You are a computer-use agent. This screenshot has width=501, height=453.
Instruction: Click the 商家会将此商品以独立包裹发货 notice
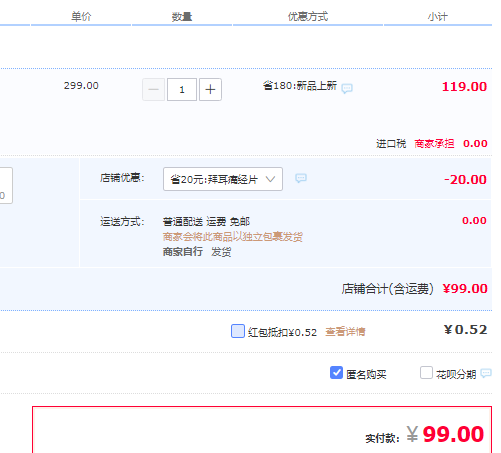pyautogui.click(x=233, y=237)
